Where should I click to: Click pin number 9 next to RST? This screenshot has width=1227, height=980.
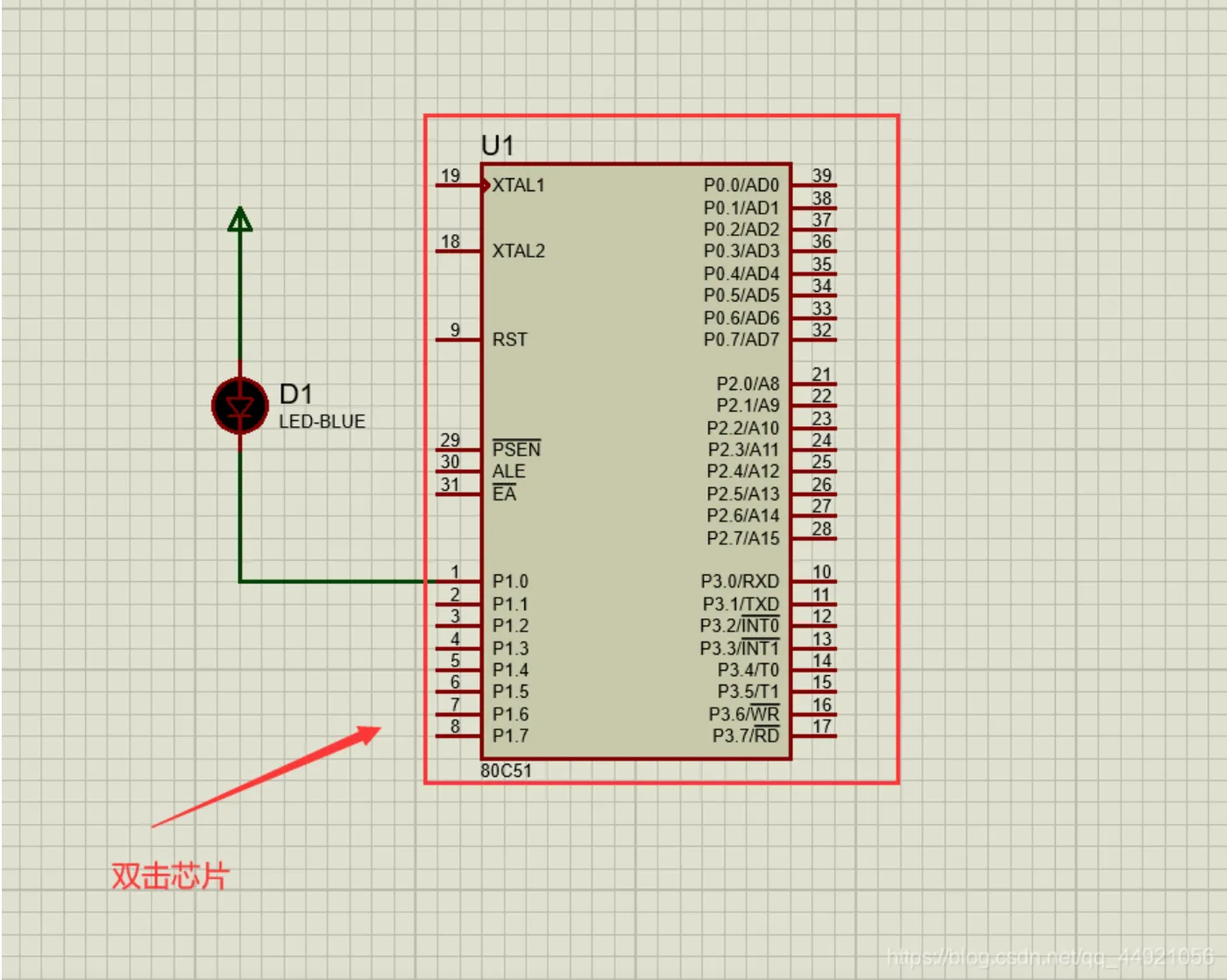pos(455,330)
